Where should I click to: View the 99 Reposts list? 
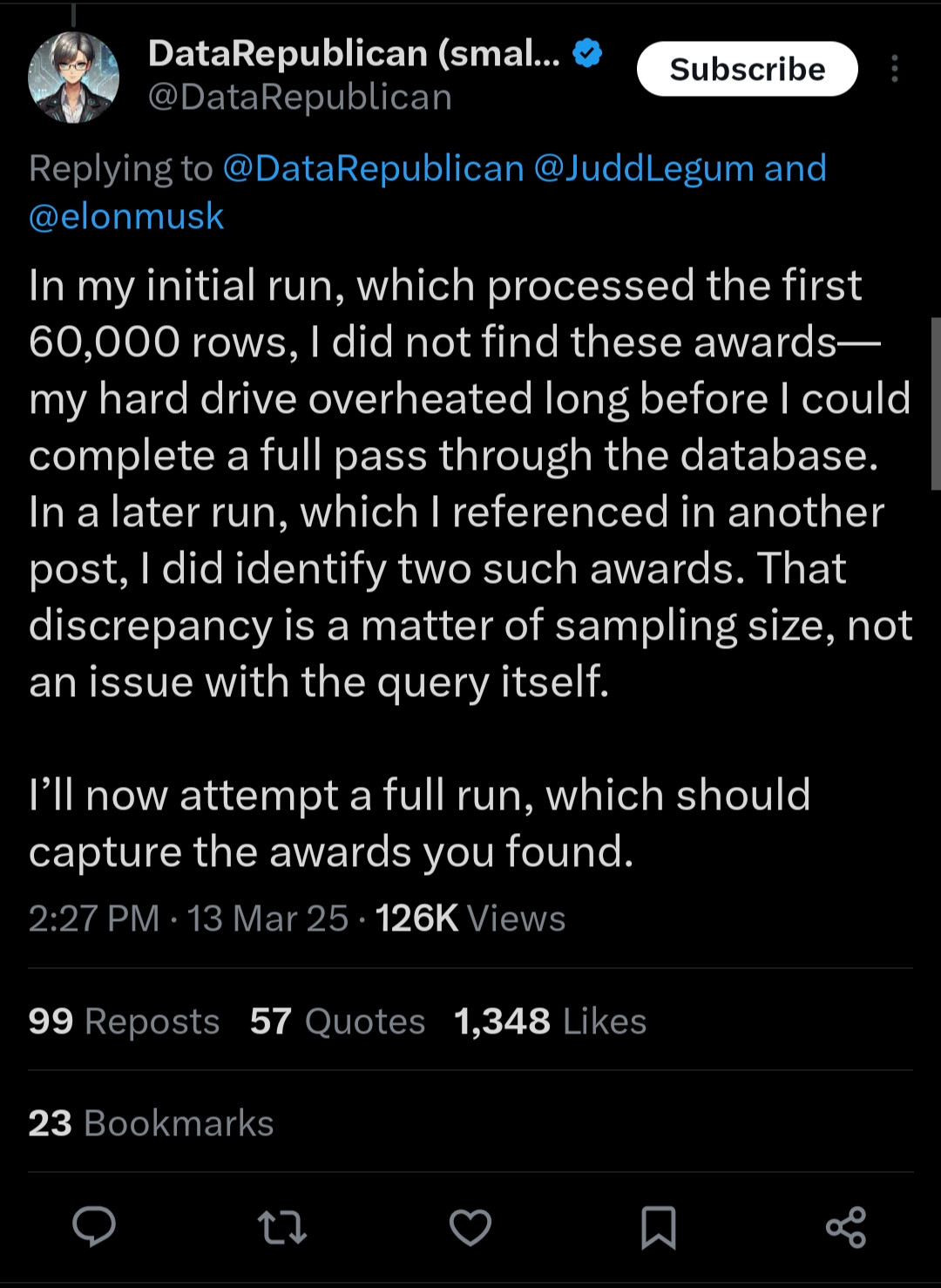coord(124,1021)
